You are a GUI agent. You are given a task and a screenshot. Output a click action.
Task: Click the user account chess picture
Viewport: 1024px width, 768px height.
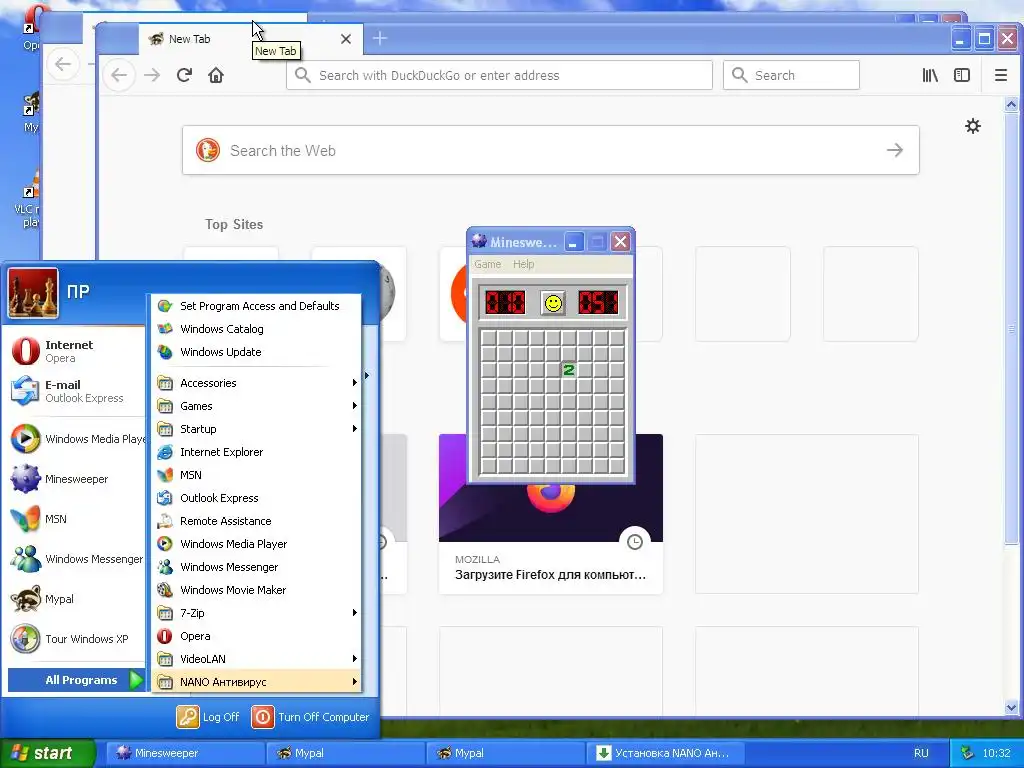pos(33,293)
